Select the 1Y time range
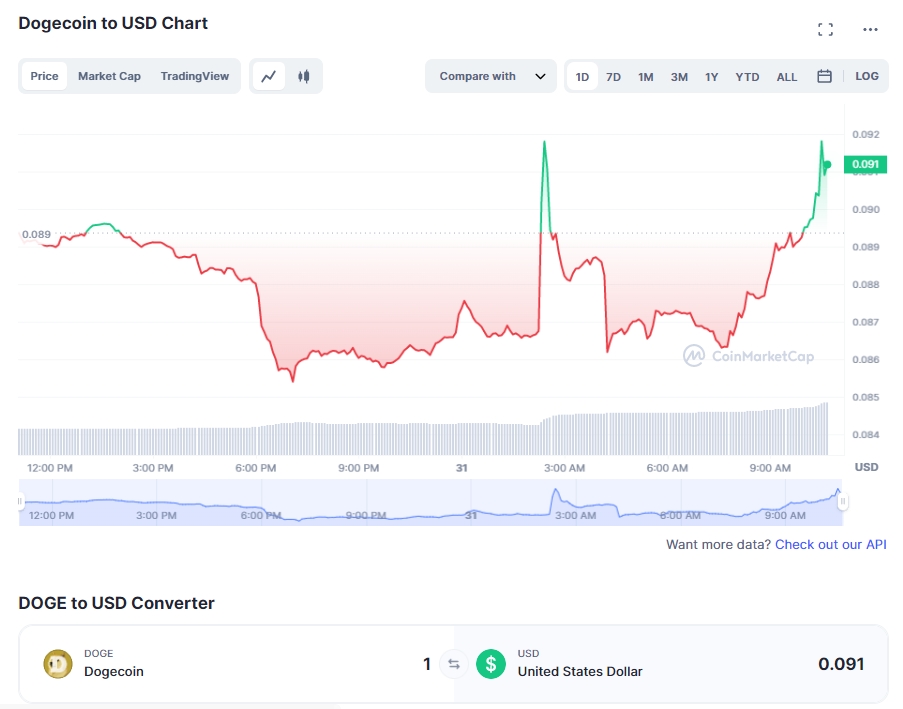The image size is (903, 709). [x=711, y=77]
